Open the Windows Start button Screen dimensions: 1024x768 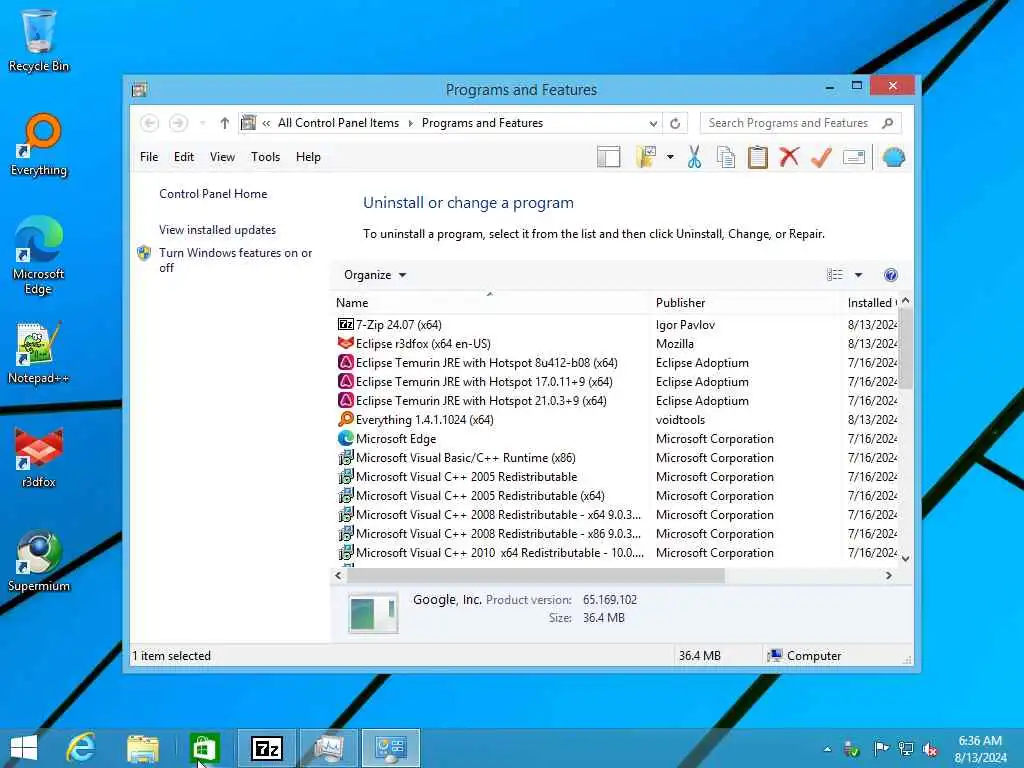pos(24,748)
